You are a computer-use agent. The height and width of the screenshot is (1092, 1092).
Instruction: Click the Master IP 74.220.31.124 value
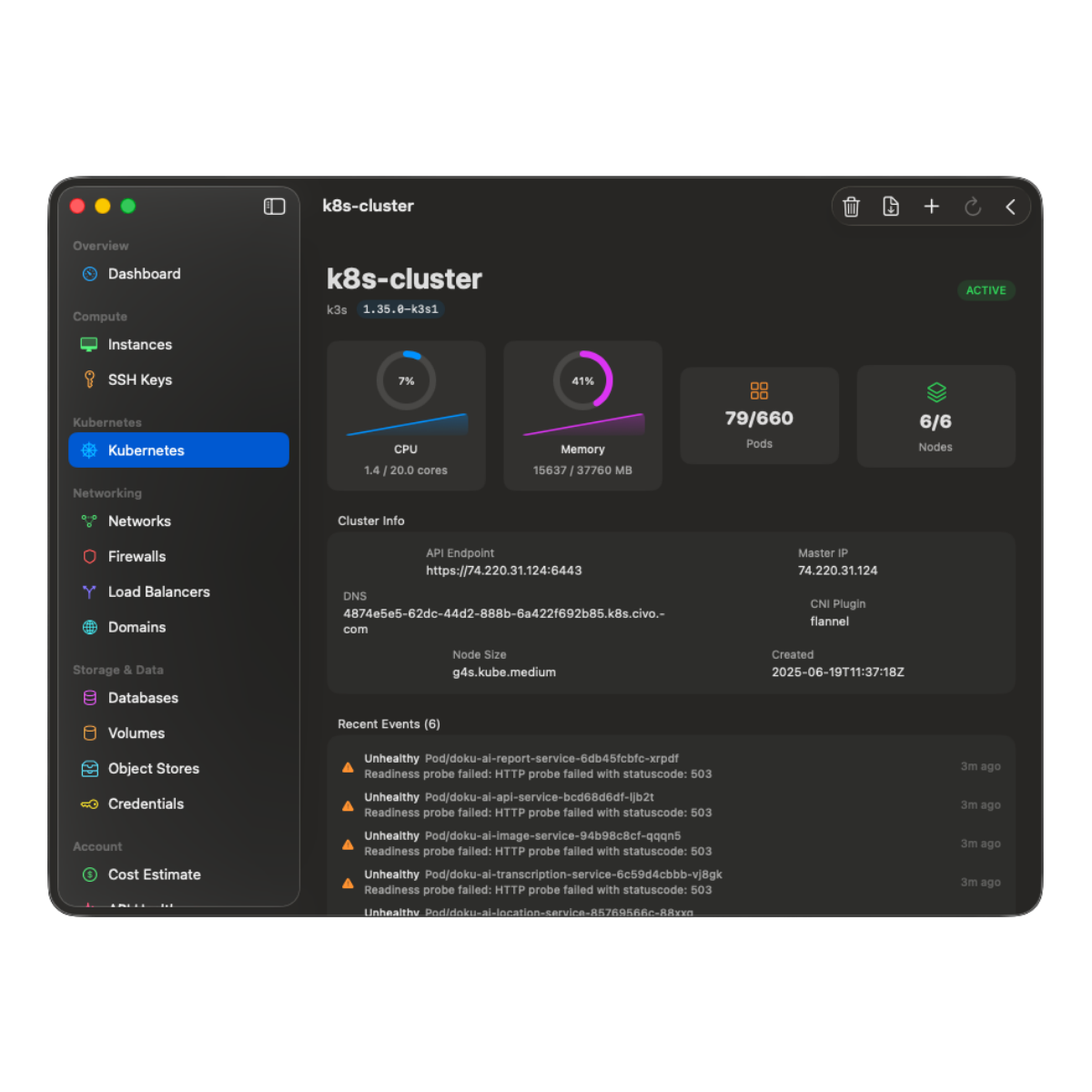838,571
